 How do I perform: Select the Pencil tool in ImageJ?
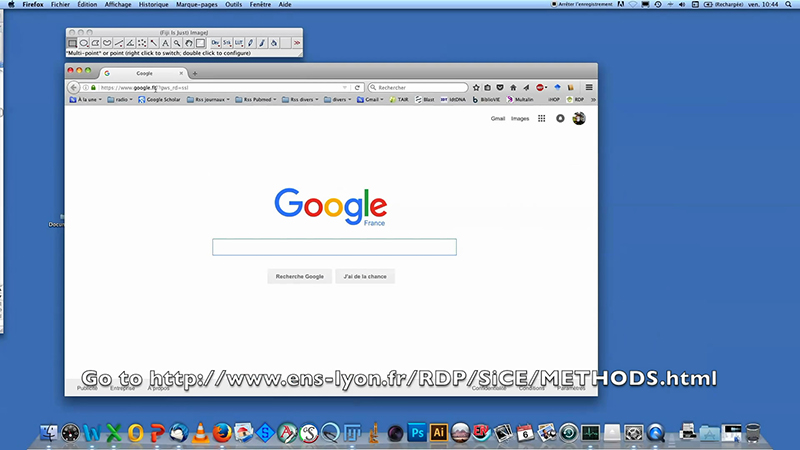tap(251, 43)
